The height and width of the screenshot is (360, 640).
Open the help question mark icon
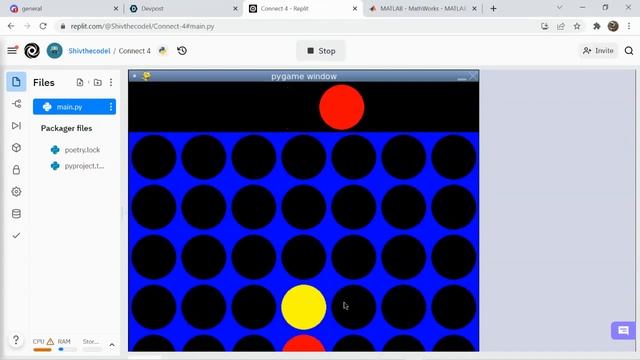tap(16, 340)
